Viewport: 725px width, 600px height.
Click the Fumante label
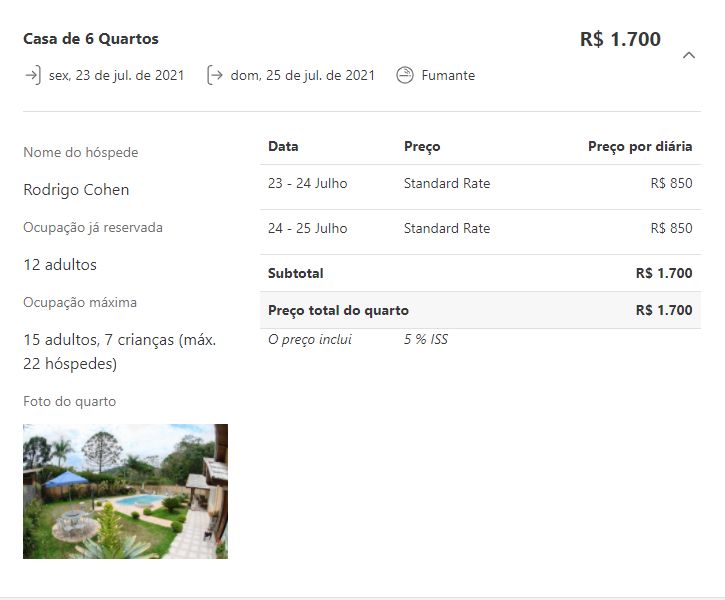[448, 75]
